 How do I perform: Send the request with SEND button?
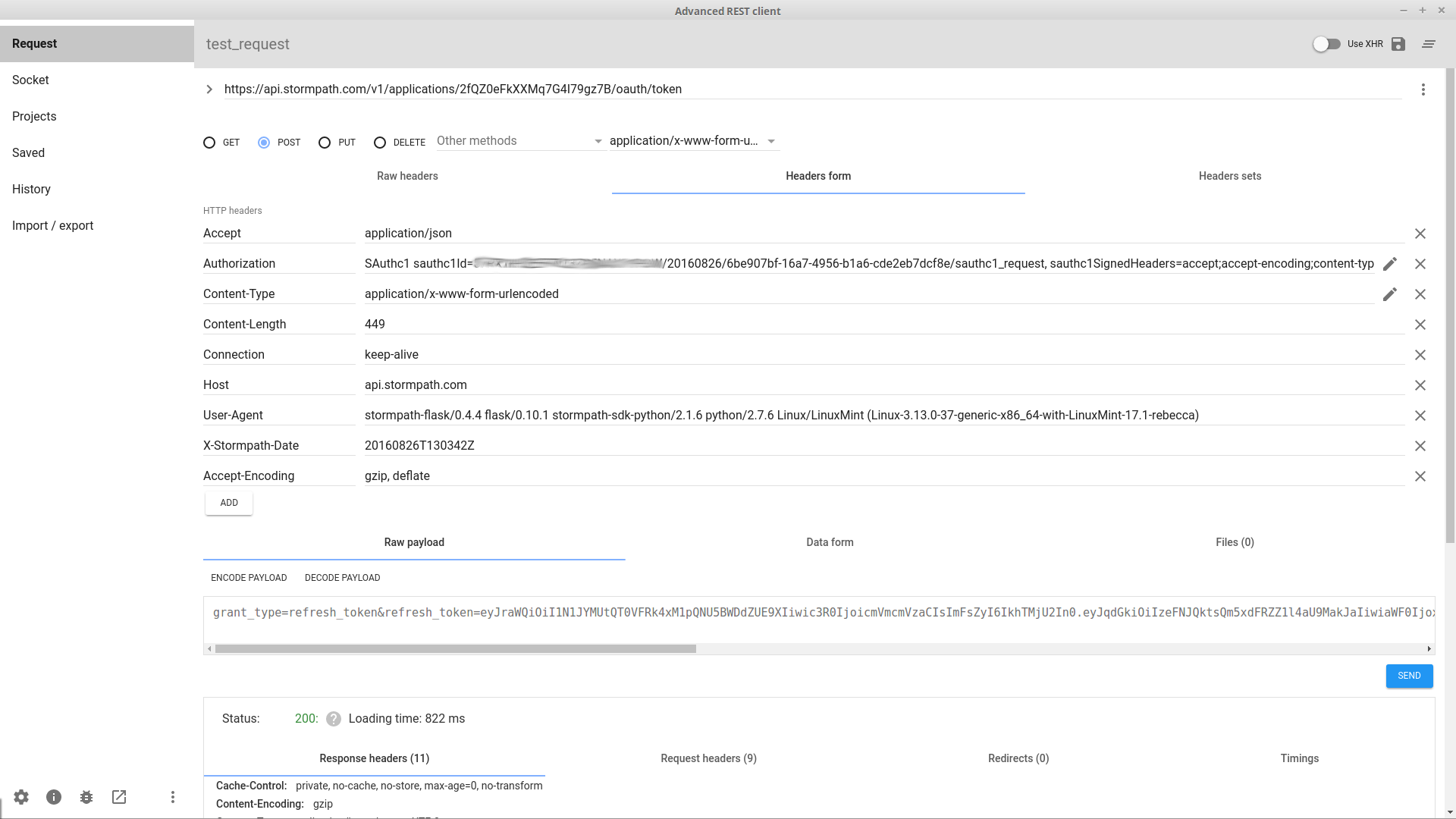click(x=1409, y=676)
